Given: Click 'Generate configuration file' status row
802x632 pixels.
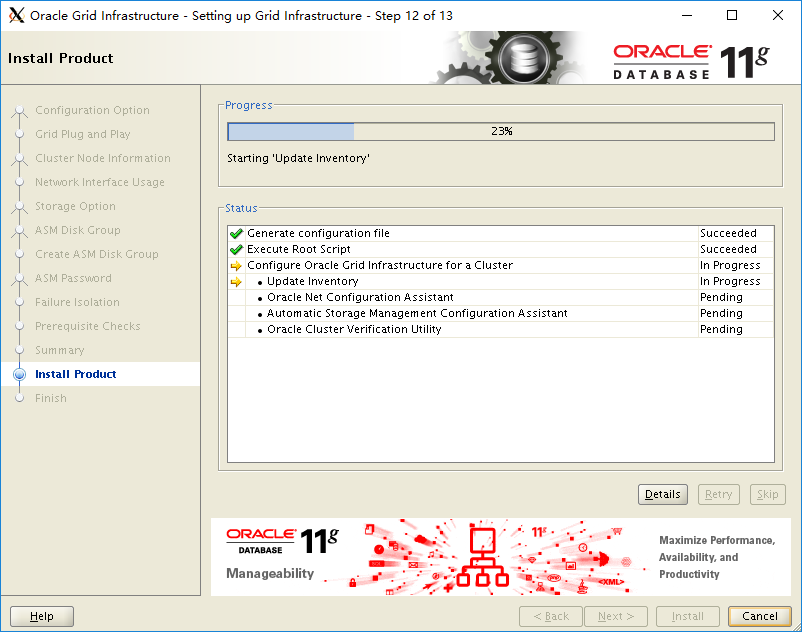Looking at the screenshot, I should (x=501, y=234).
